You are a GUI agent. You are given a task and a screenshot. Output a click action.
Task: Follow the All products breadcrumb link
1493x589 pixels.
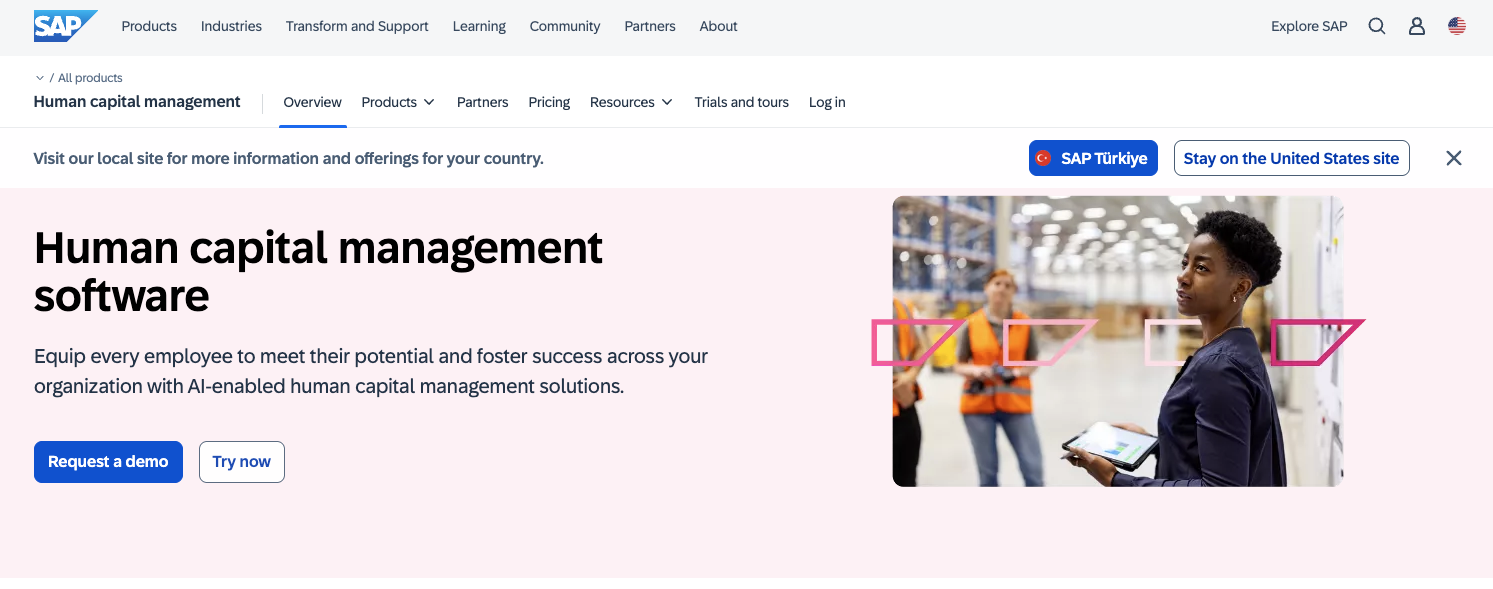pyautogui.click(x=90, y=78)
